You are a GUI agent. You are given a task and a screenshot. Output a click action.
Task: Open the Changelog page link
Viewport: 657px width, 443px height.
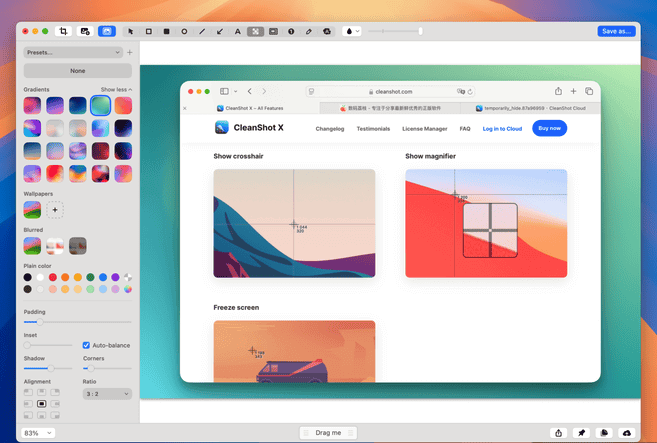coord(330,129)
